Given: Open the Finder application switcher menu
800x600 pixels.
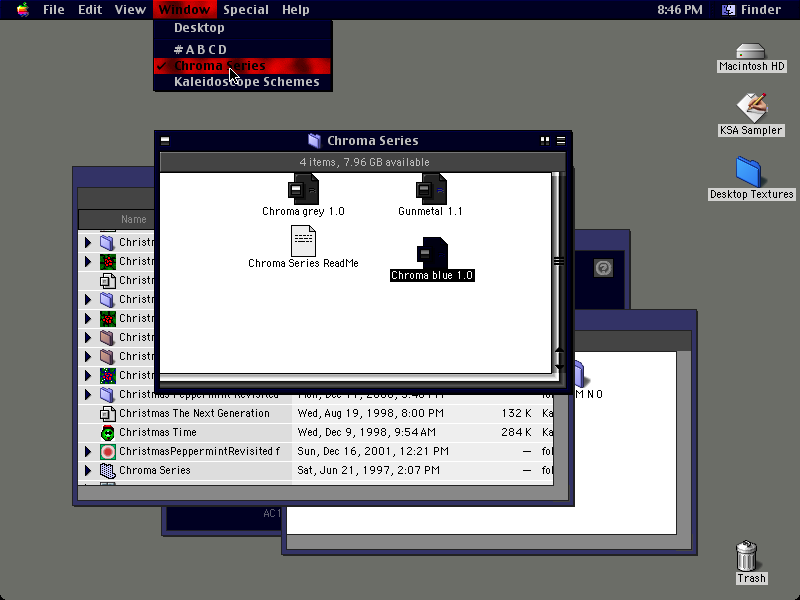Looking at the screenshot, I should coord(752,10).
